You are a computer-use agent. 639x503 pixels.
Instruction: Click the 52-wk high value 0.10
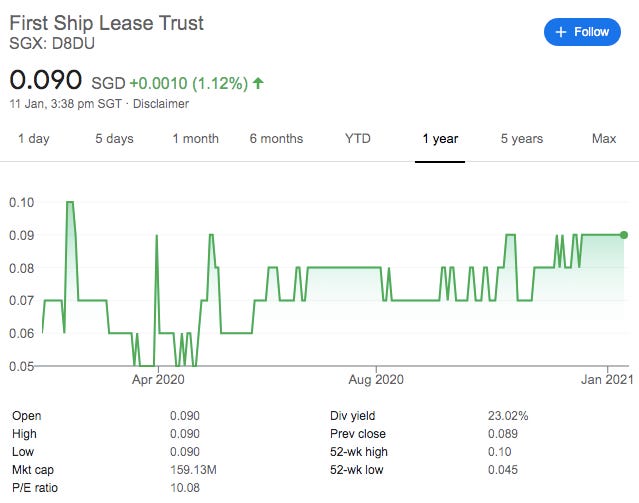pyautogui.click(x=499, y=452)
